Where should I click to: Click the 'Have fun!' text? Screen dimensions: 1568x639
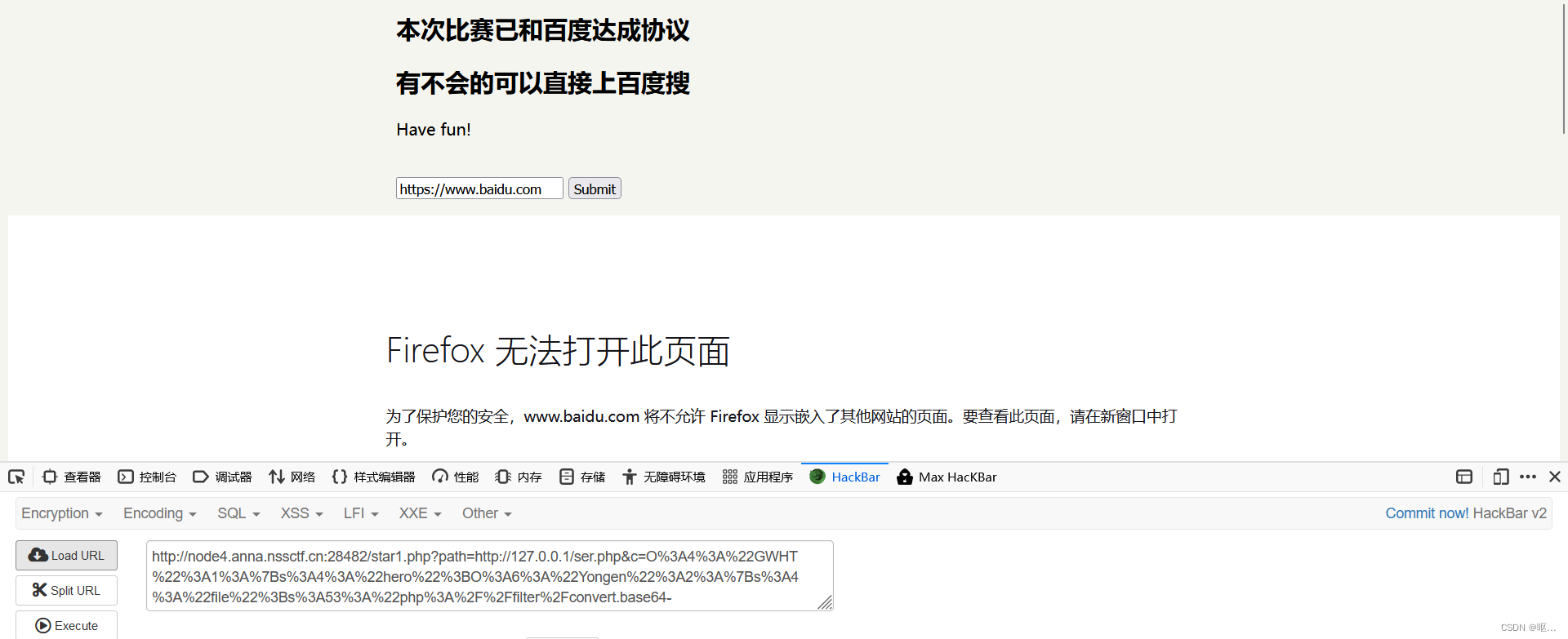pos(434,130)
